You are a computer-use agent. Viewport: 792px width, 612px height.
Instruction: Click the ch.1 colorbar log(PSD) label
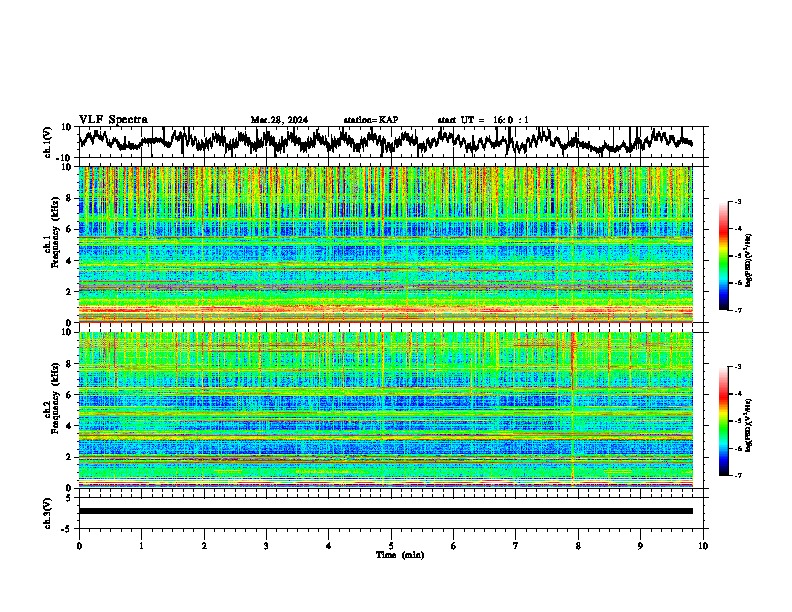pyautogui.click(x=748, y=260)
